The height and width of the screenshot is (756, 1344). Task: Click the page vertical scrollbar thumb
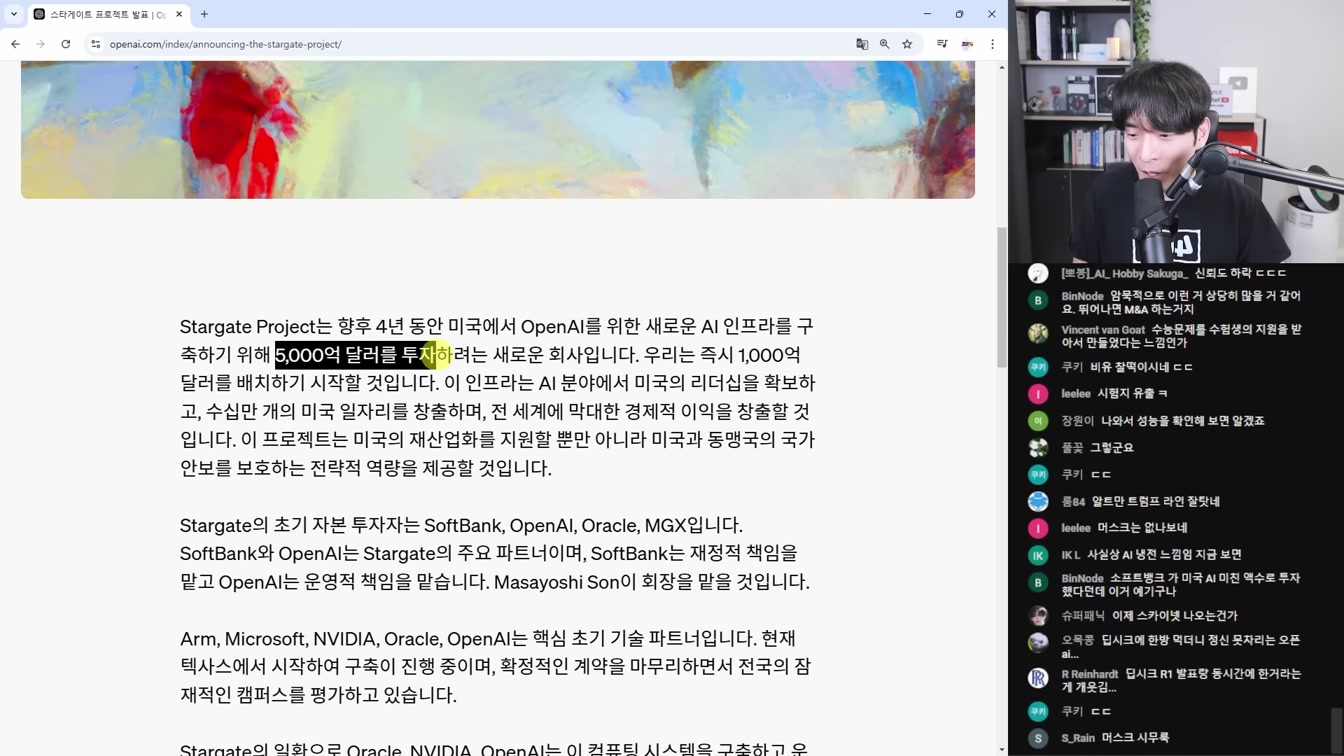(x=1002, y=297)
